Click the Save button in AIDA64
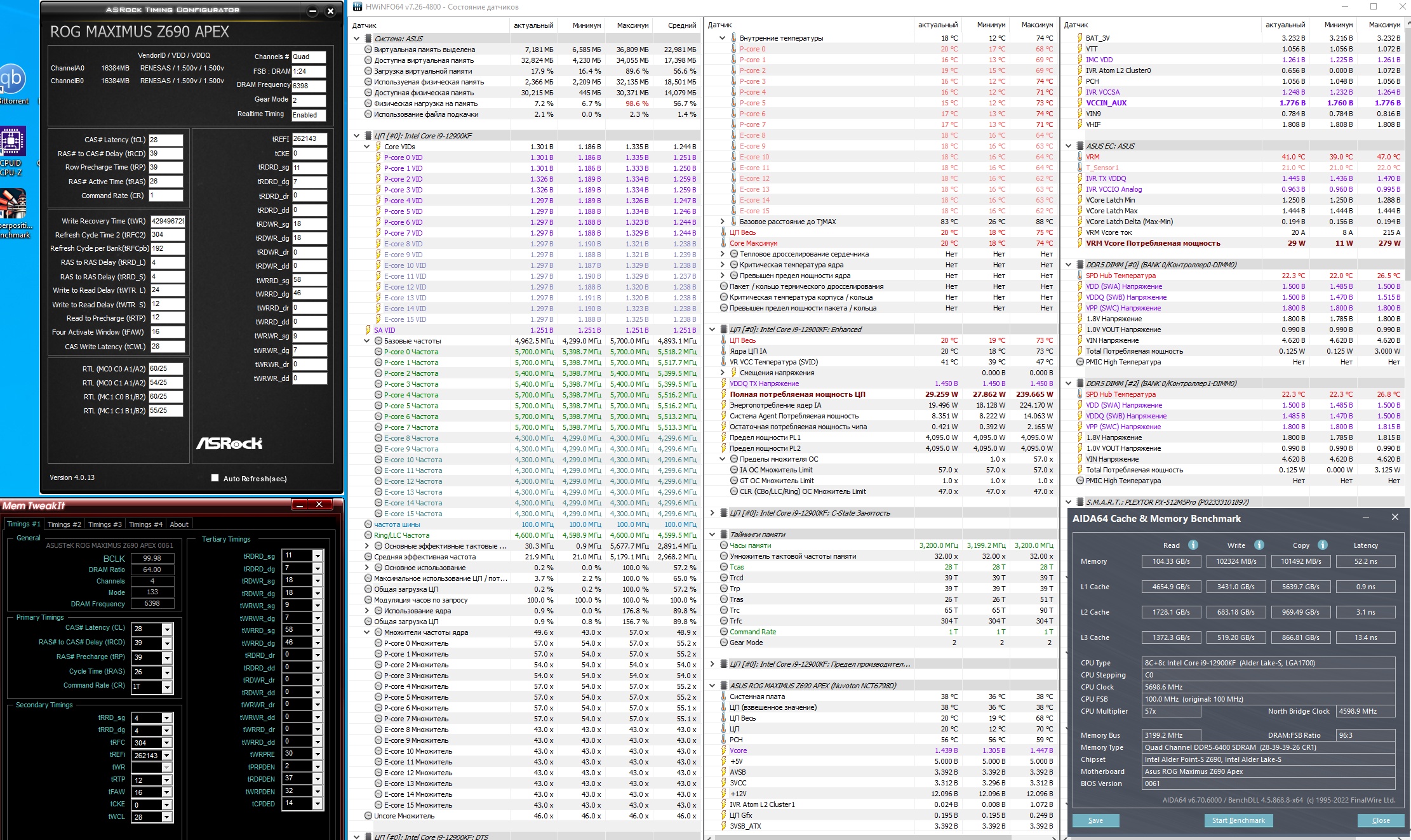The image size is (1411, 840). [1095, 820]
